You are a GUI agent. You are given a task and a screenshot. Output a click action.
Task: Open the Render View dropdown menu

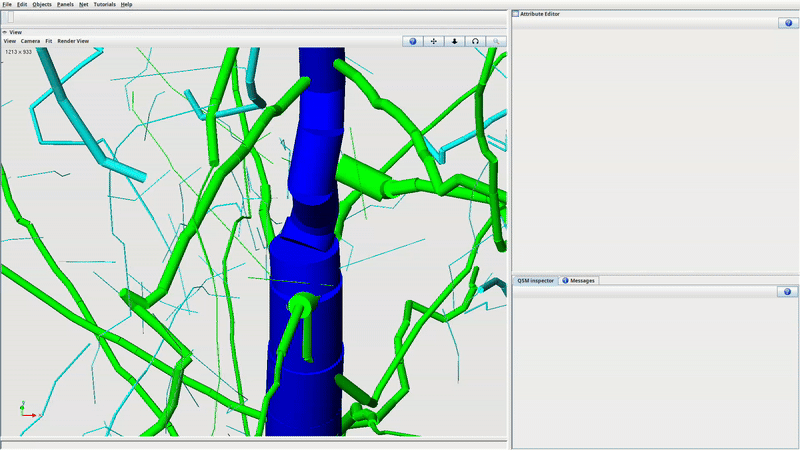pyautogui.click(x=73, y=41)
